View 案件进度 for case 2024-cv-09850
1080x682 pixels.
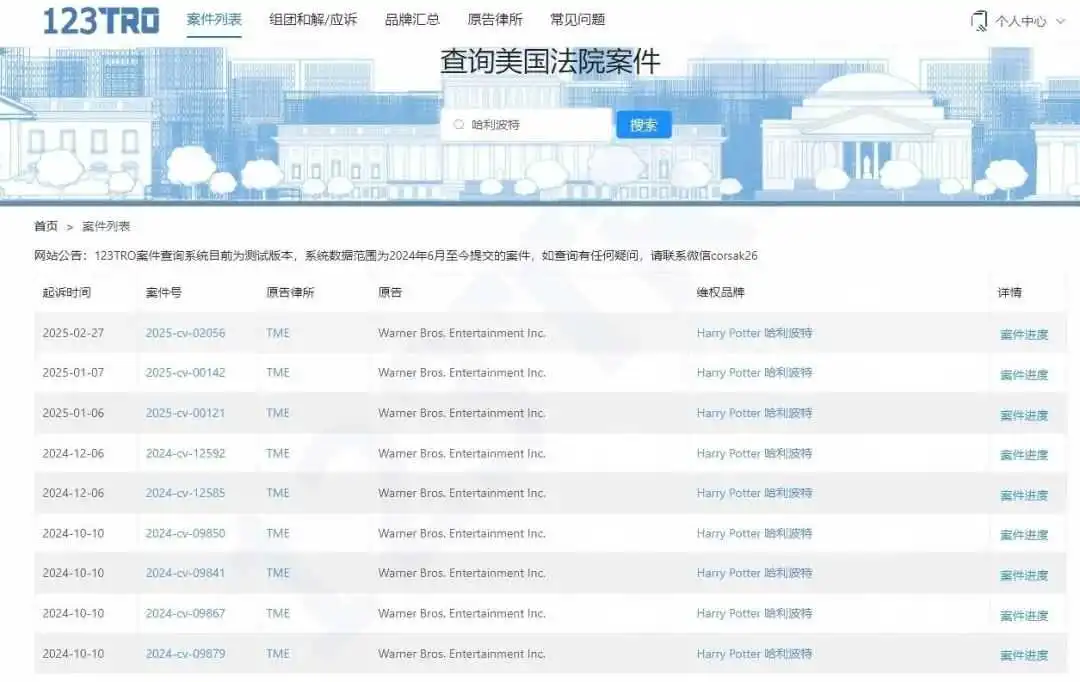[x=1024, y=535]
